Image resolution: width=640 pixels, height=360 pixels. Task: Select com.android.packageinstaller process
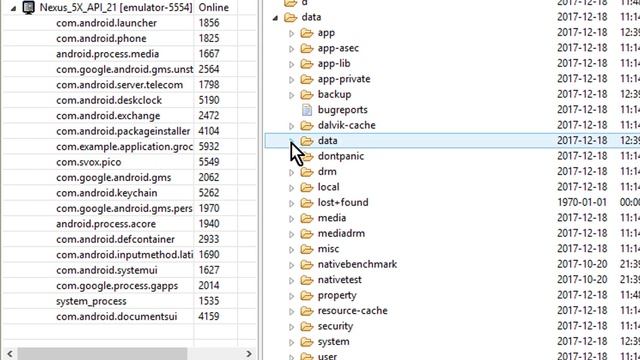click(x=123, y=131)
